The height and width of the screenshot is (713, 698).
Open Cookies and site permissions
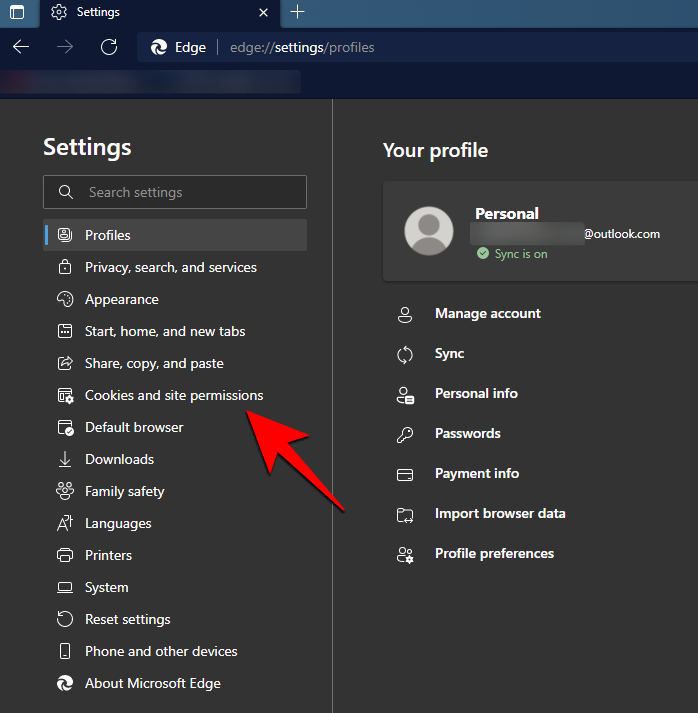[174, 395]
